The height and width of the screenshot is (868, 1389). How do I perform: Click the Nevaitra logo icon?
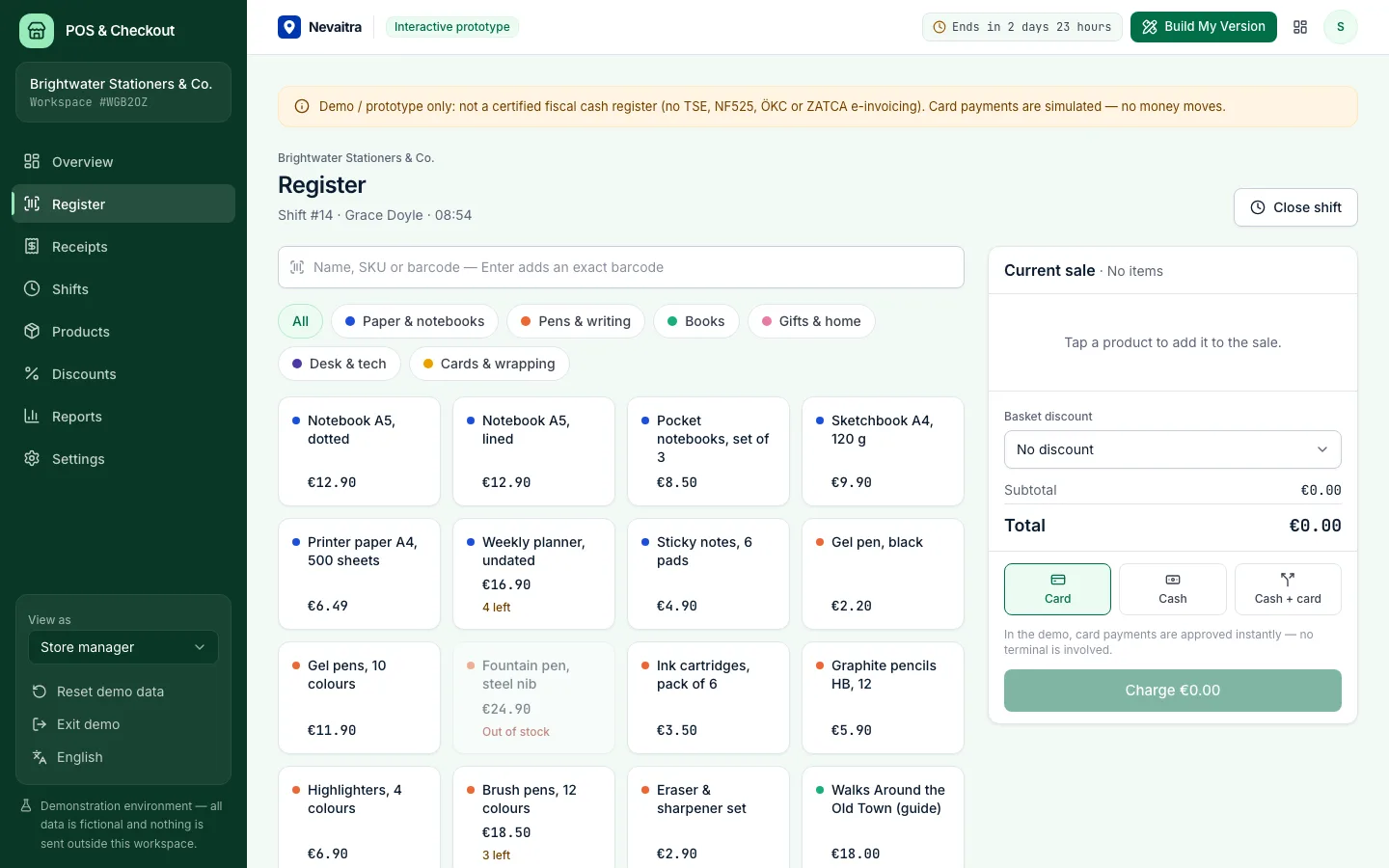pyautogui.click(x=289, y=27)
